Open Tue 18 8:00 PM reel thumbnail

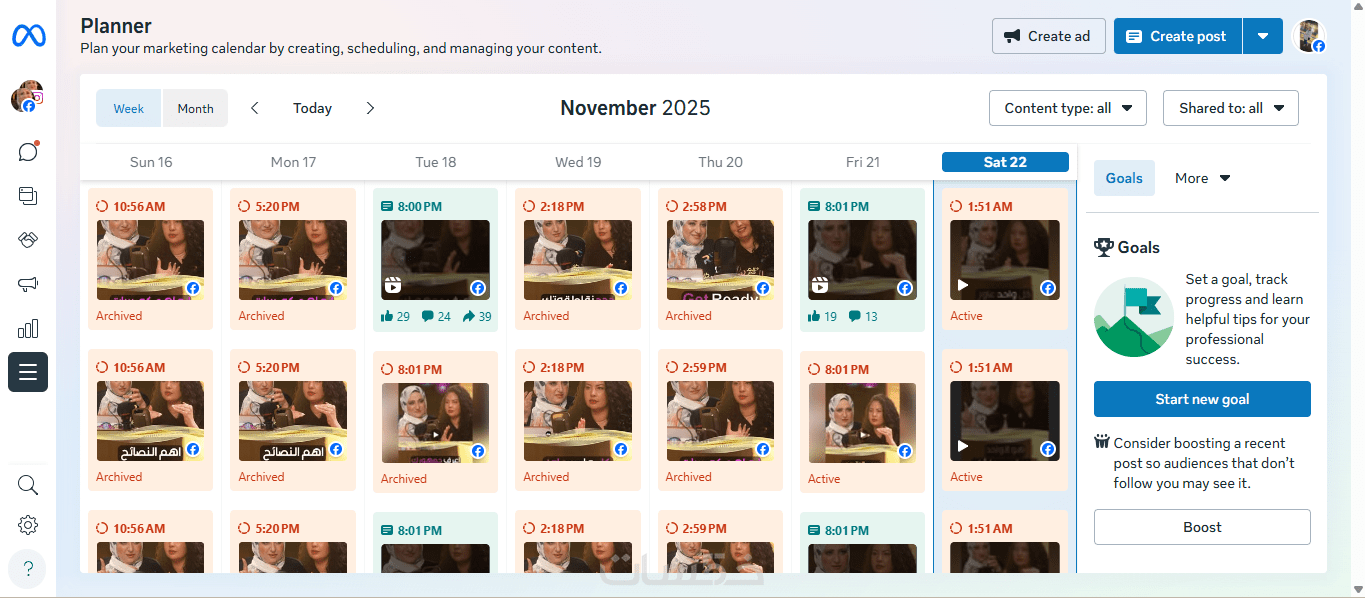pyautogui.click(x=435, y=260)
